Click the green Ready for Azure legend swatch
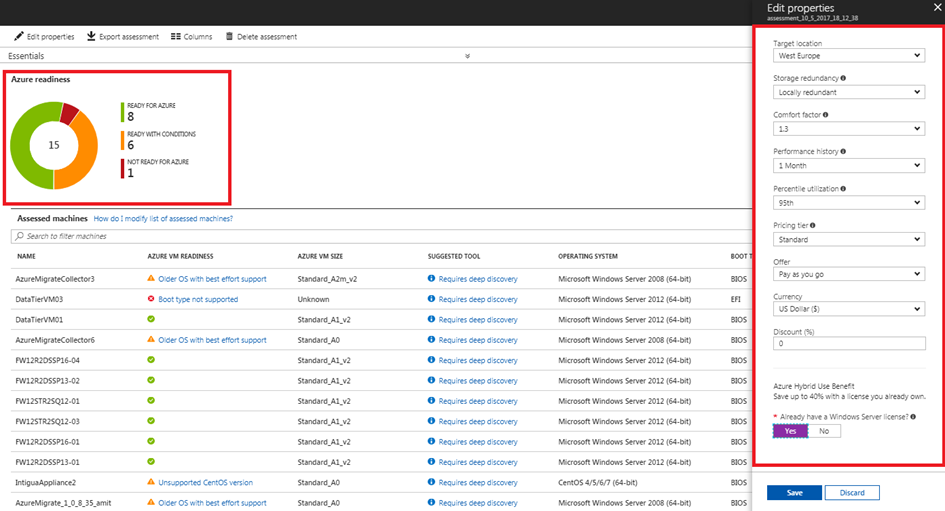945x511 pixels. [123, 112]
